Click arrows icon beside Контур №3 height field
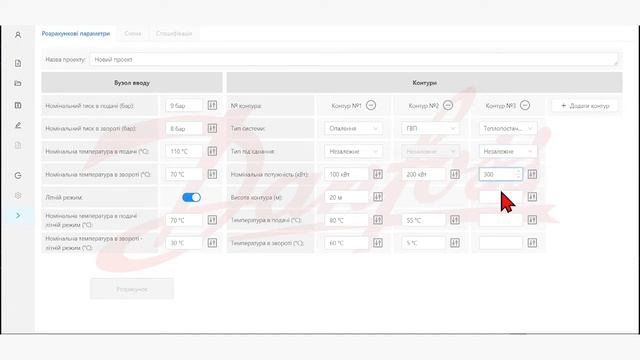The image size is (640, 360). pyautogui.click(x=532, y=197)
